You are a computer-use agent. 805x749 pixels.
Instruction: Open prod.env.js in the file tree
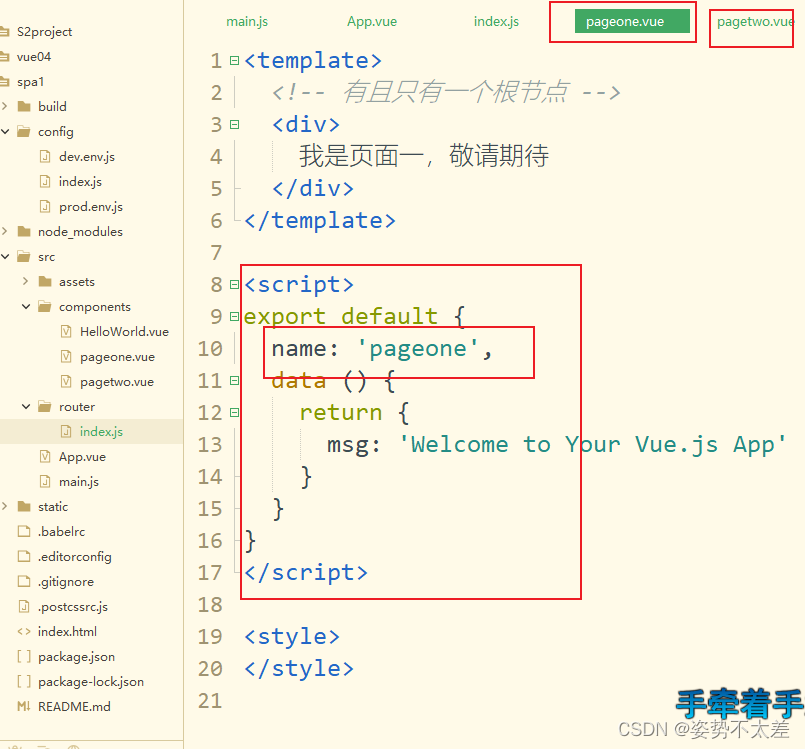[91, 207]
